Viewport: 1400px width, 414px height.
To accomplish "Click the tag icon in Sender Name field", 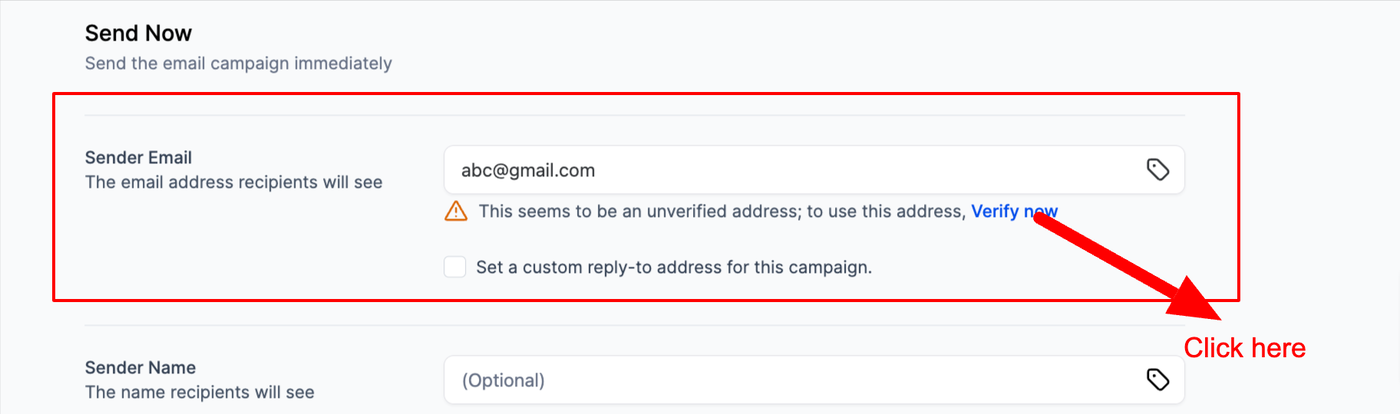I will 1157,380.
